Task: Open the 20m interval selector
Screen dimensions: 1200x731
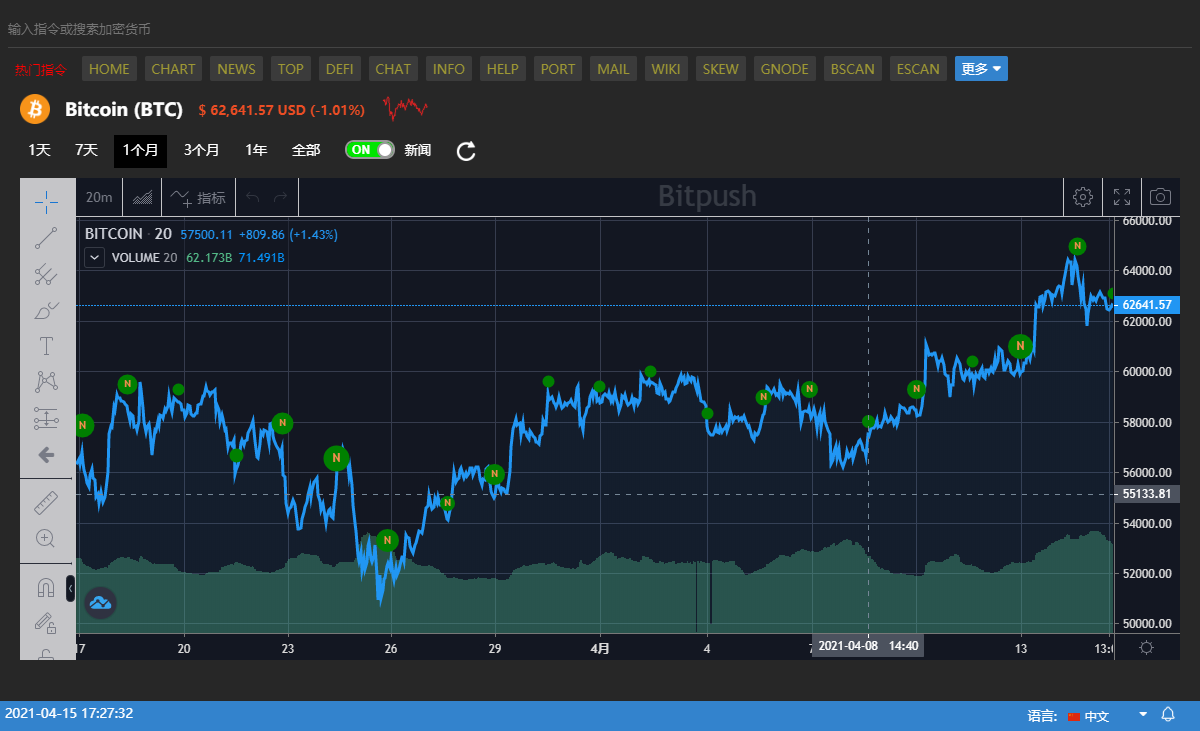Action: coord(99,197)
